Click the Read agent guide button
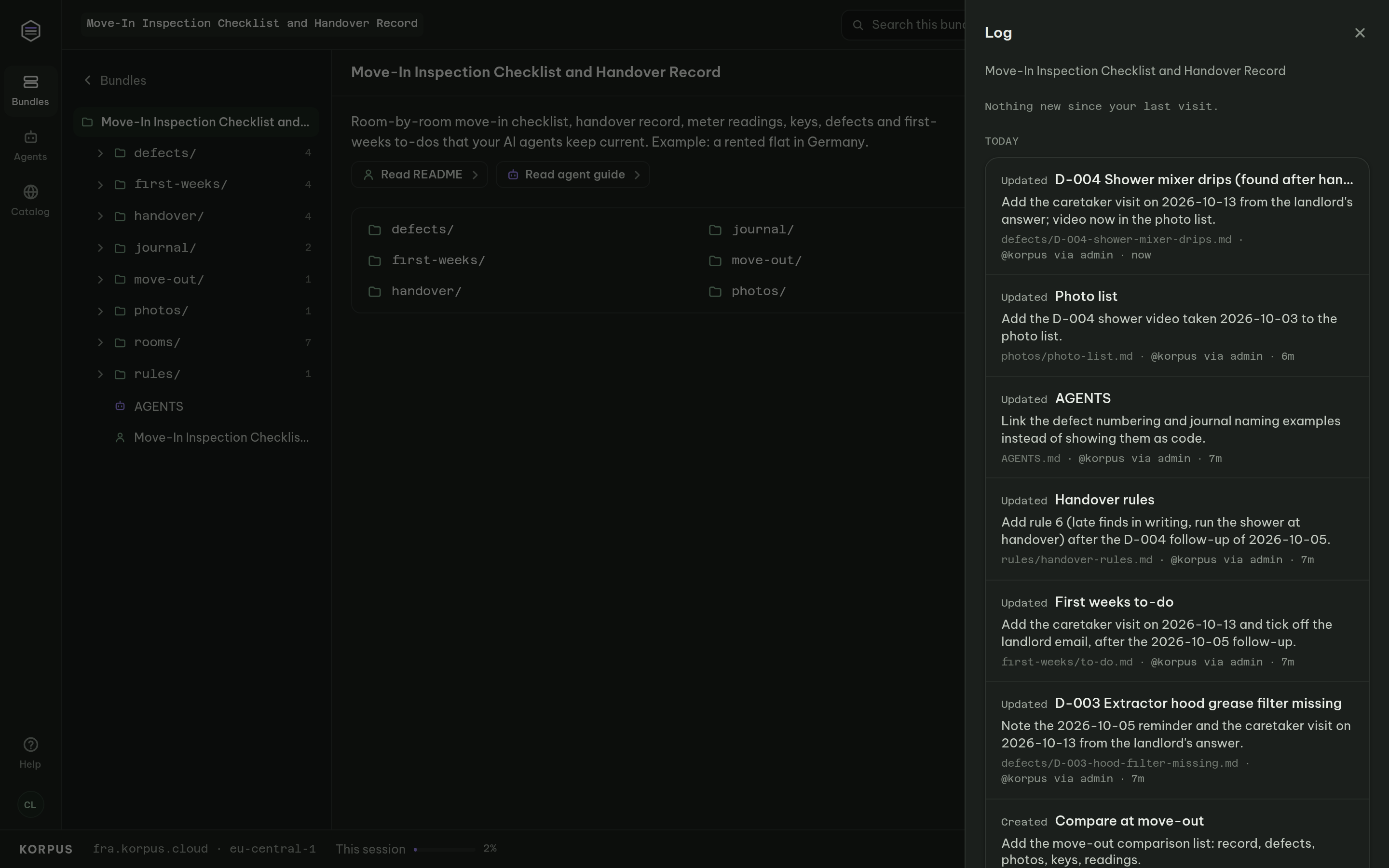The height and width of the screenshot is (868, 1389). point(572,175)
